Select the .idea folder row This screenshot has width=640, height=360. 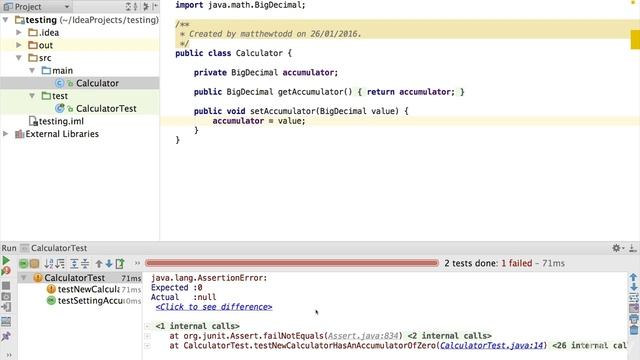80,32
